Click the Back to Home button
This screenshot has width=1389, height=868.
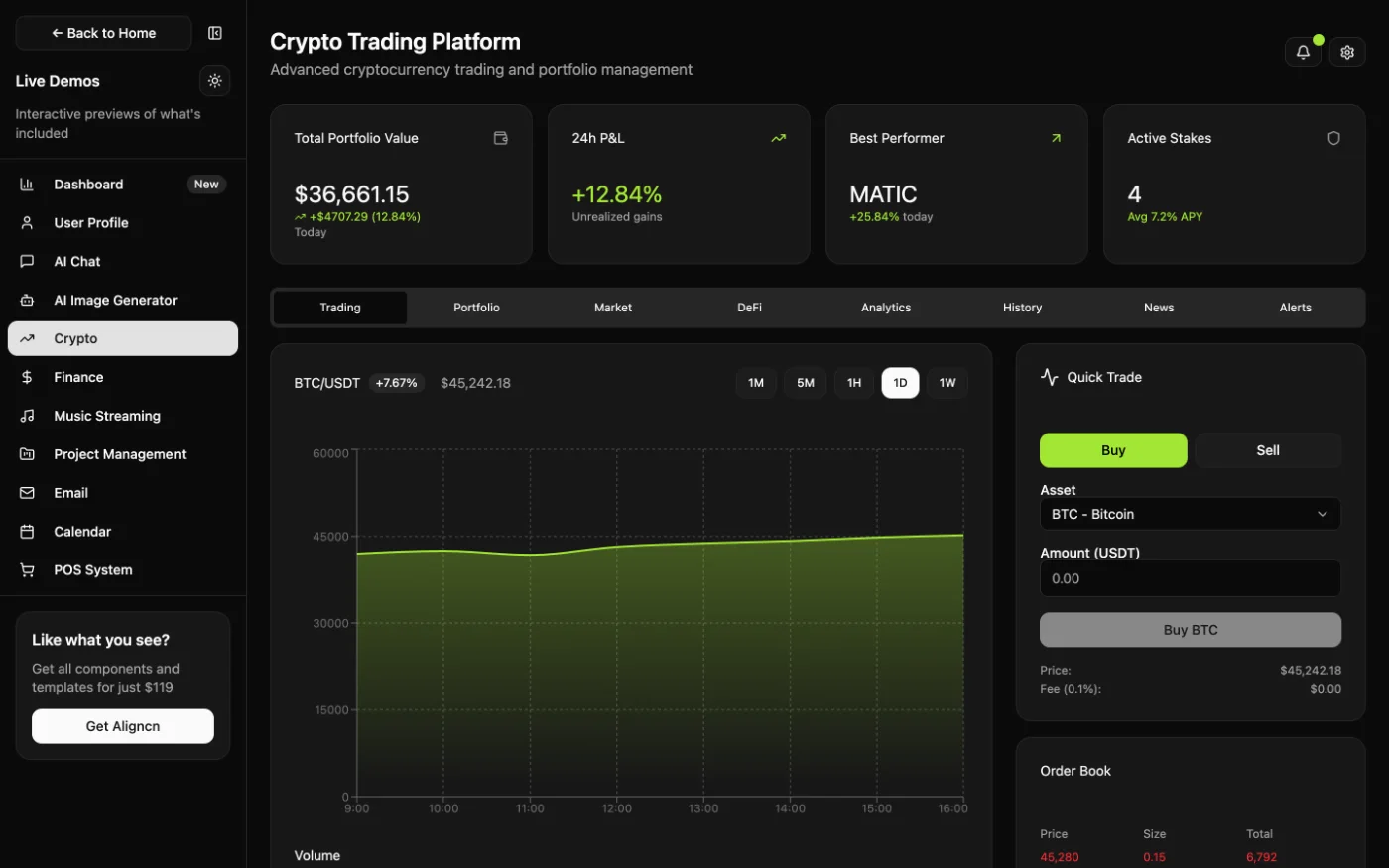103,33
